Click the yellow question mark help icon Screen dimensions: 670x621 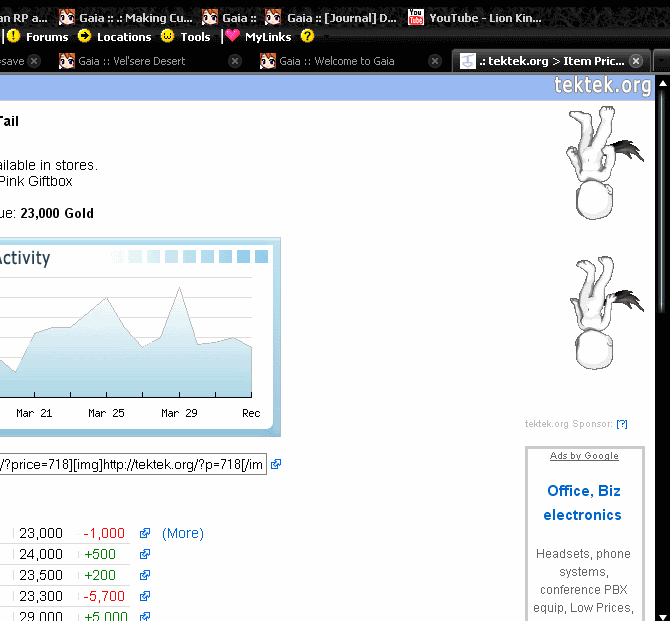click(307, 36)
